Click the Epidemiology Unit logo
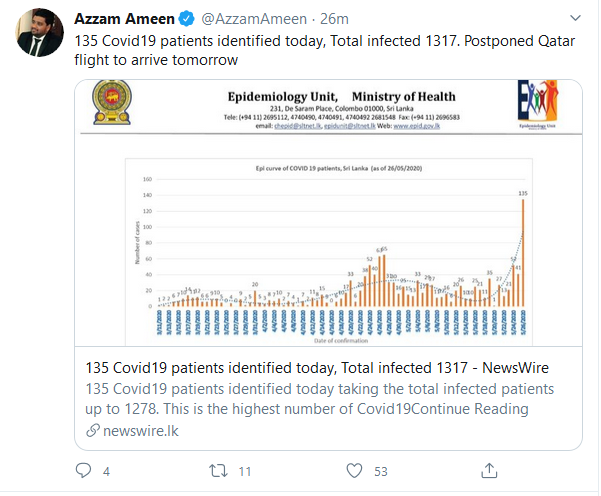601x496 pixels. tap(537, 104)
